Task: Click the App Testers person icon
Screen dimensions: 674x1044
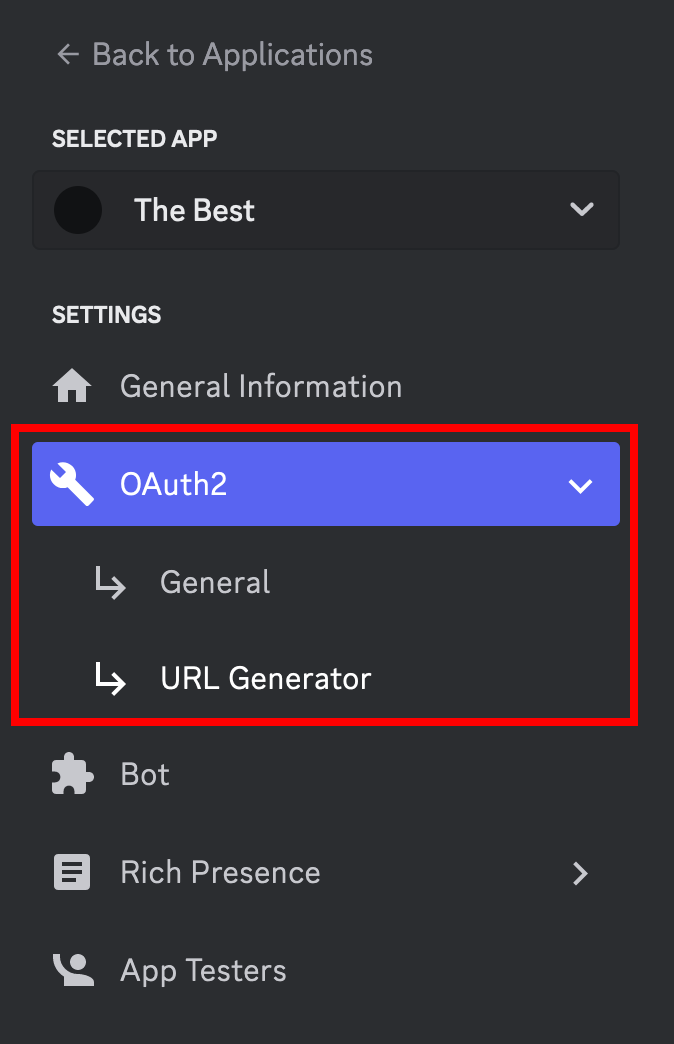Action: 73,970
